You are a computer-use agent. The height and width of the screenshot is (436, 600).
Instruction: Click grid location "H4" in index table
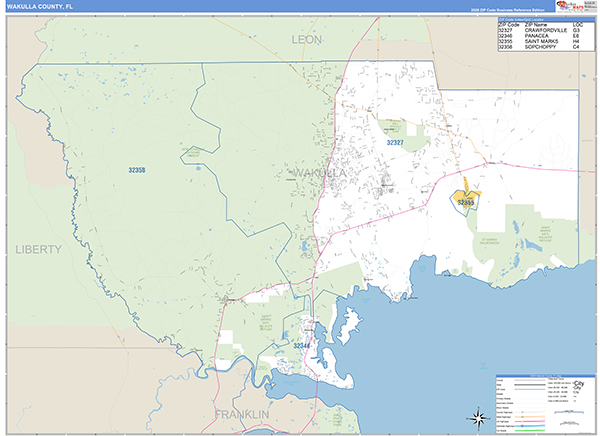point(576,41)
